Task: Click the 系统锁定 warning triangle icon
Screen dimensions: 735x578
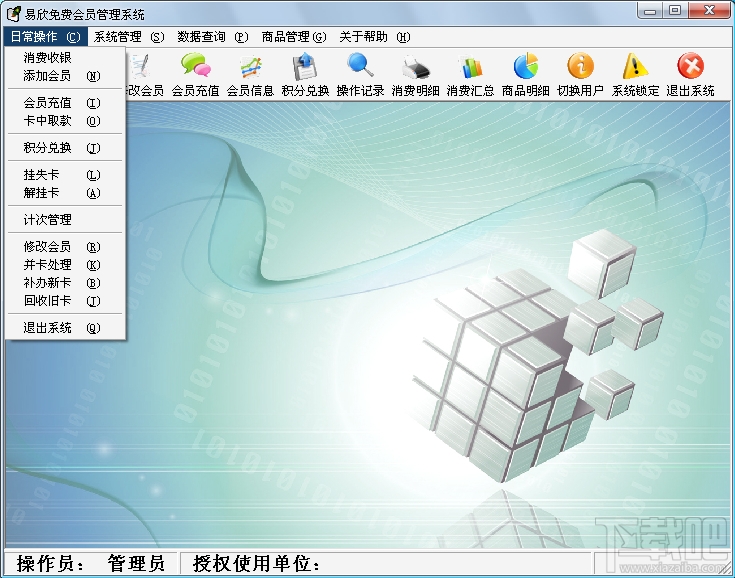Action: 635,66
